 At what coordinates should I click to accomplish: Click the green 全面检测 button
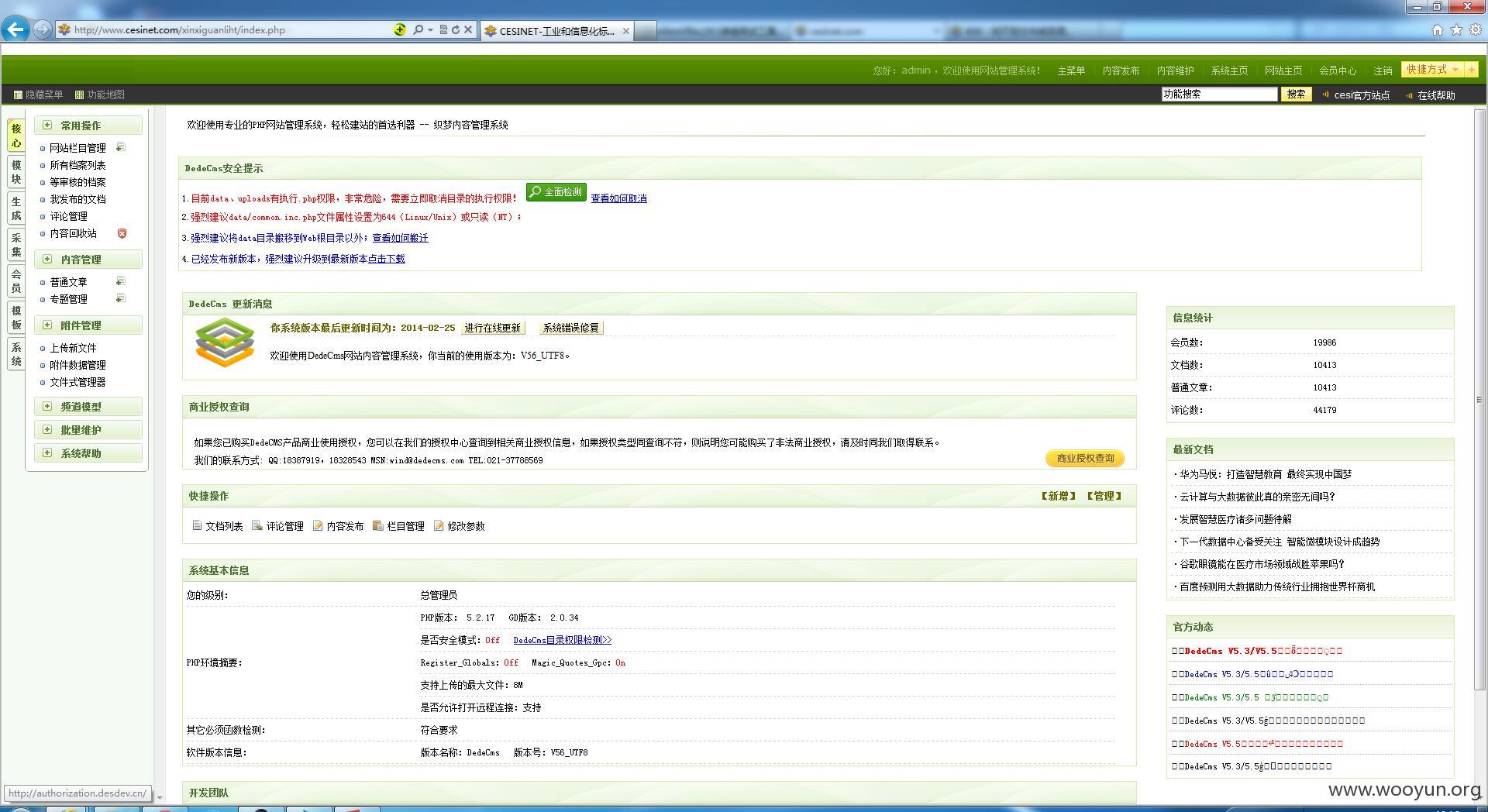[556, 192]
